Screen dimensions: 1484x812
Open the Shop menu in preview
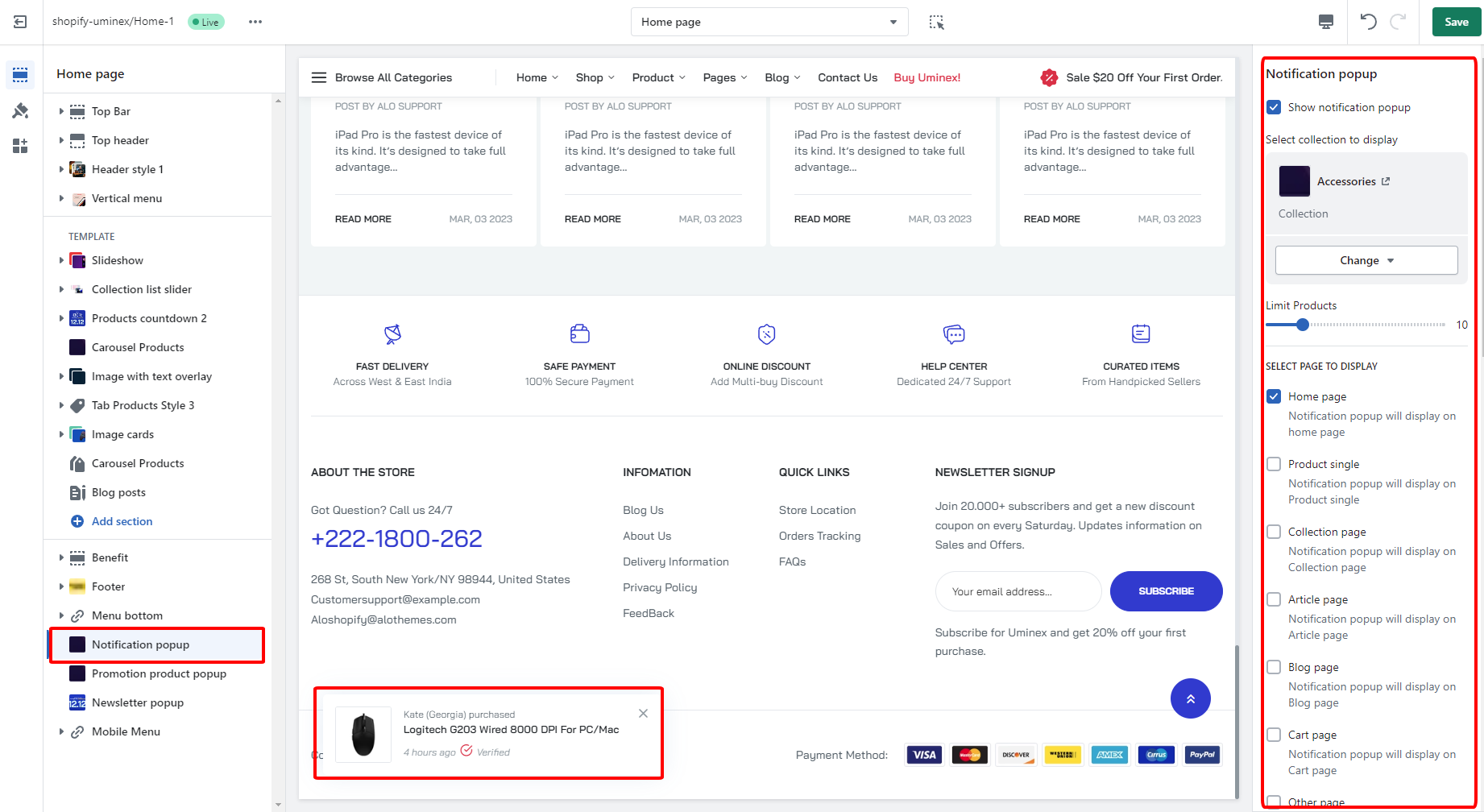click(x=595, y=77)
